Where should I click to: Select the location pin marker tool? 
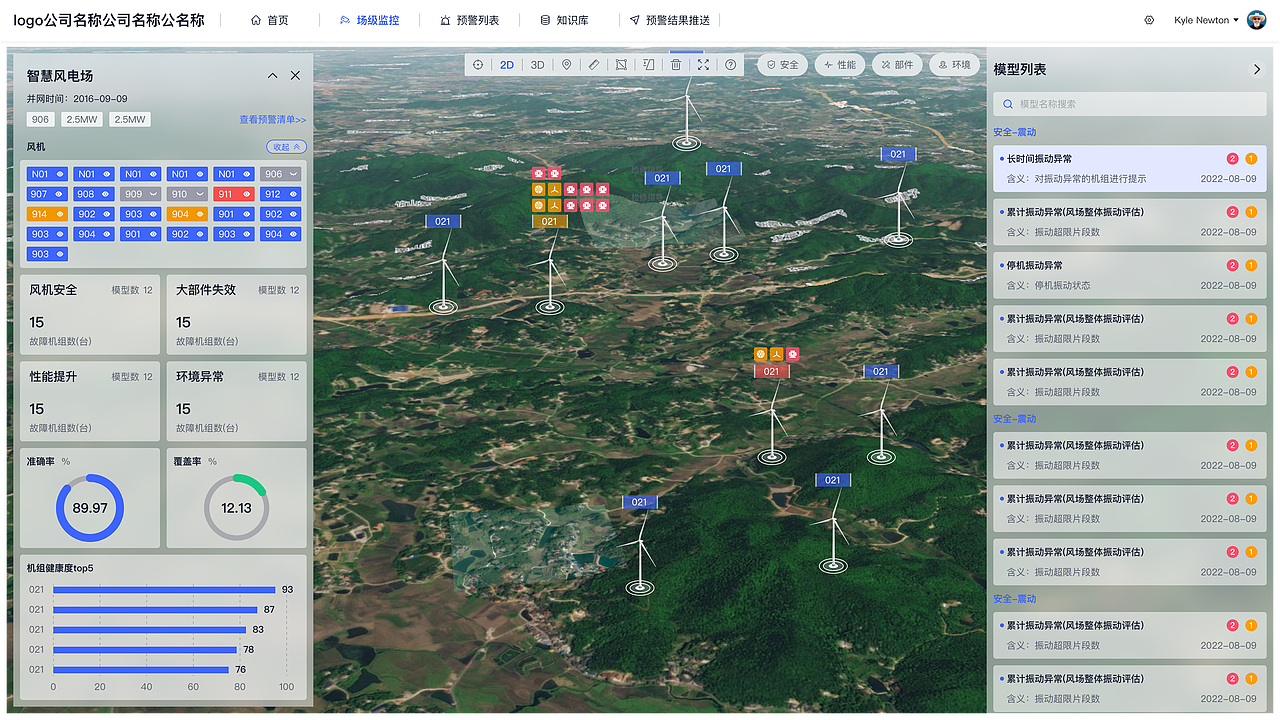tap(566, 65)
